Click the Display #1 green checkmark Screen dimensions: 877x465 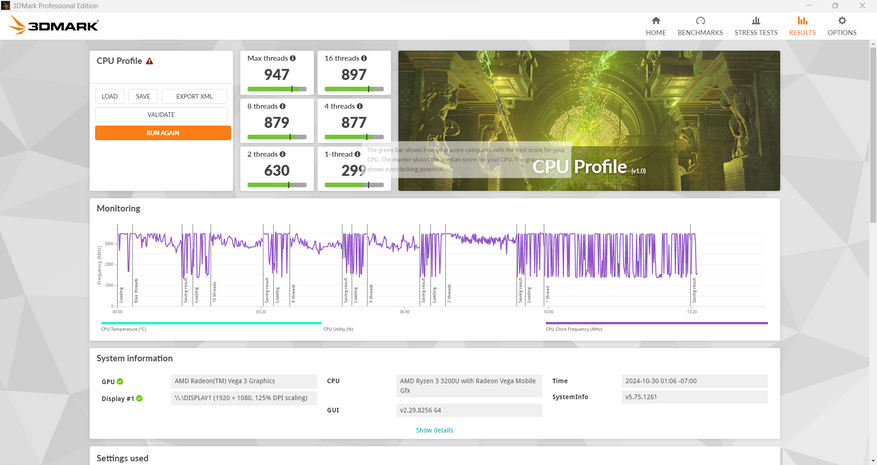(139, 398)
